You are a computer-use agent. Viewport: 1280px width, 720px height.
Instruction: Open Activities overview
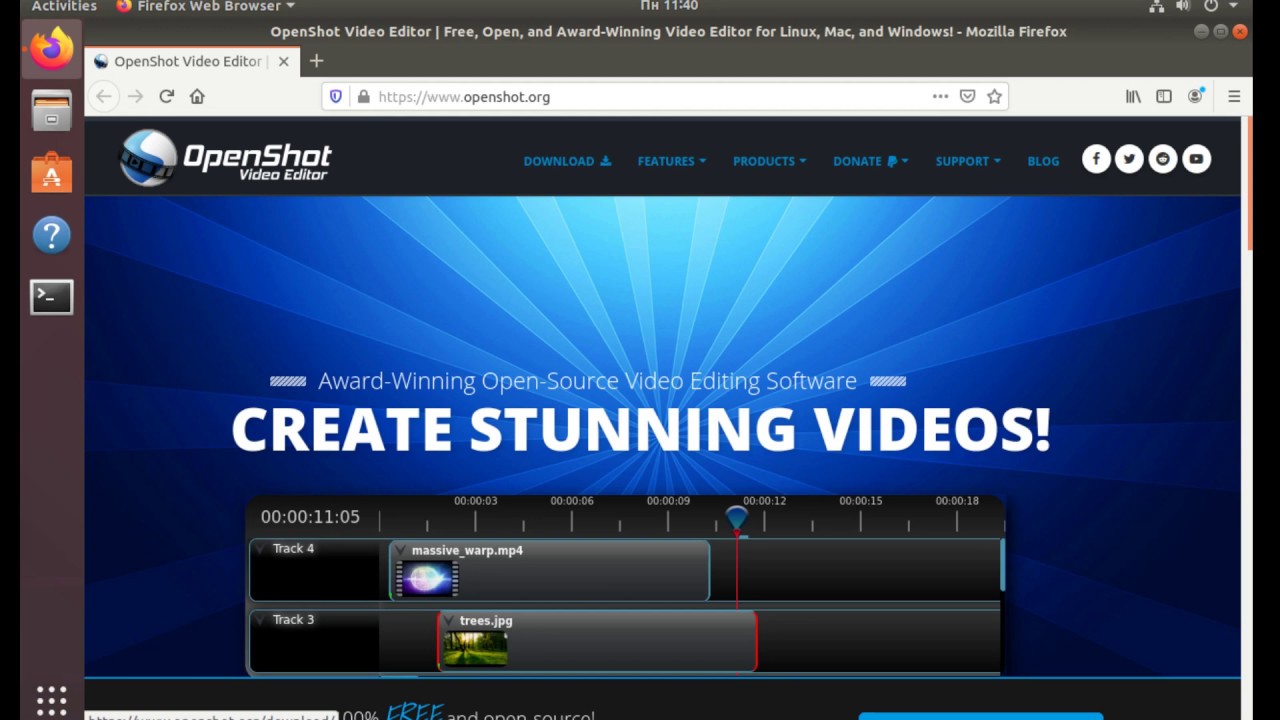click(64, 6)
